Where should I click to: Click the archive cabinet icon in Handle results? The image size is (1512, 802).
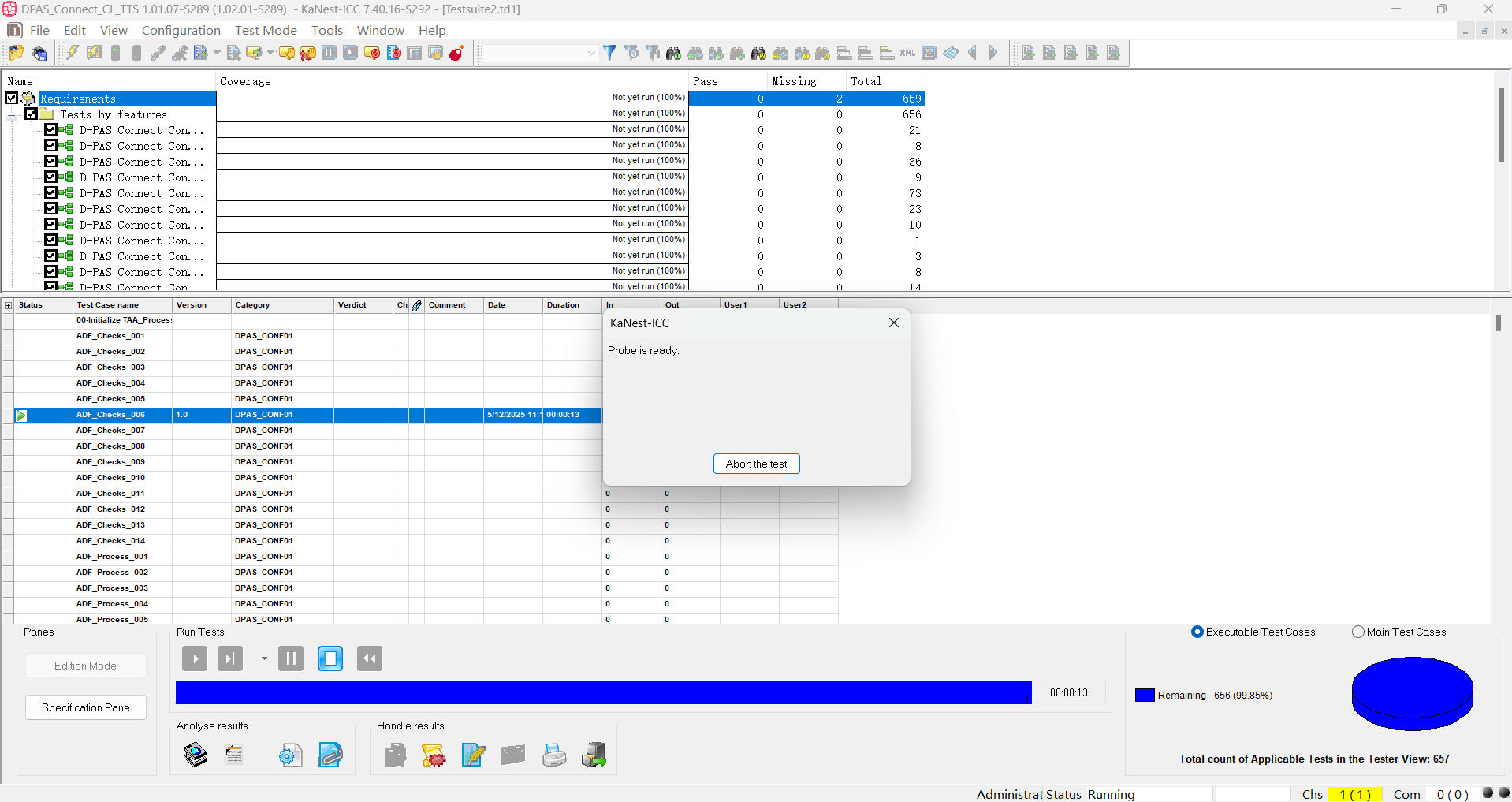pos(594,755)
